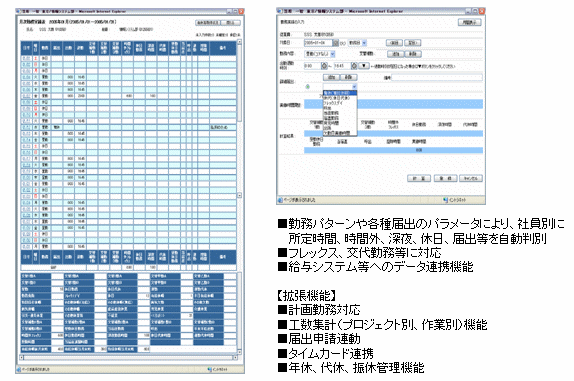This screenshot has width=574, height=381.
Task: Click the clock icon next to end time
Action: (x=354, y=66)
